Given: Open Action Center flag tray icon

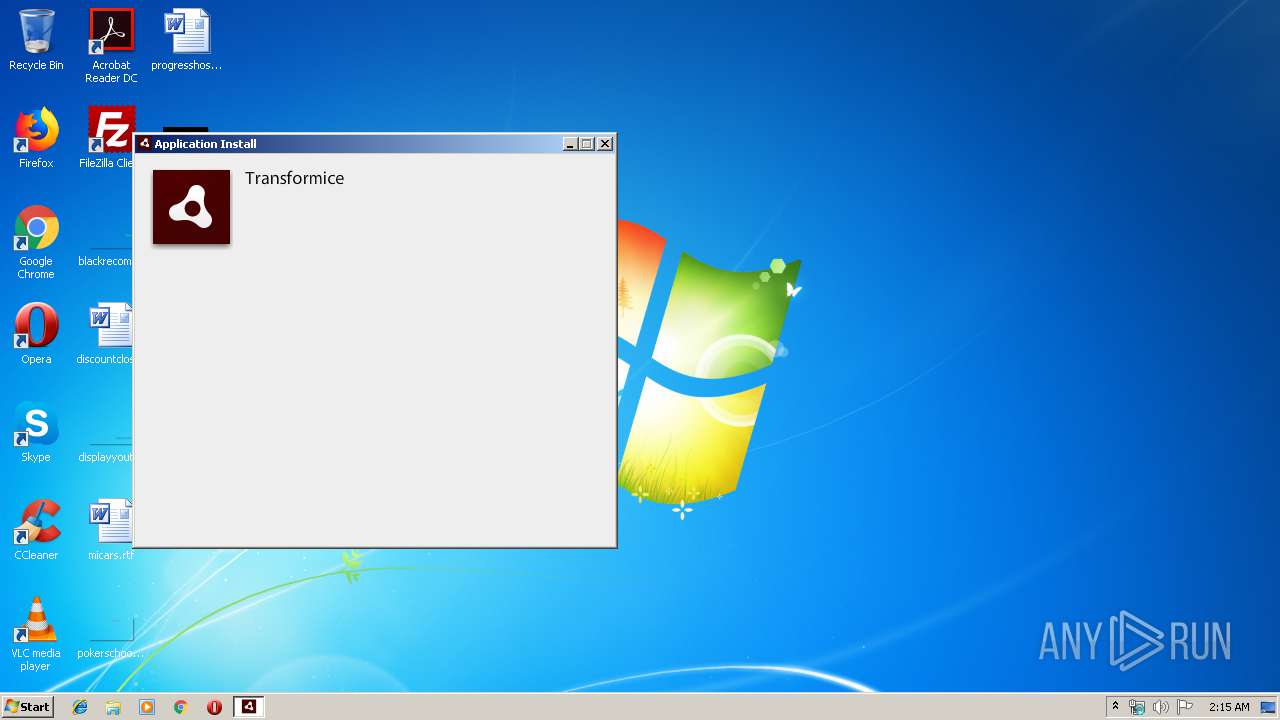Looking at the screenshot, I should pos(1185,707).
